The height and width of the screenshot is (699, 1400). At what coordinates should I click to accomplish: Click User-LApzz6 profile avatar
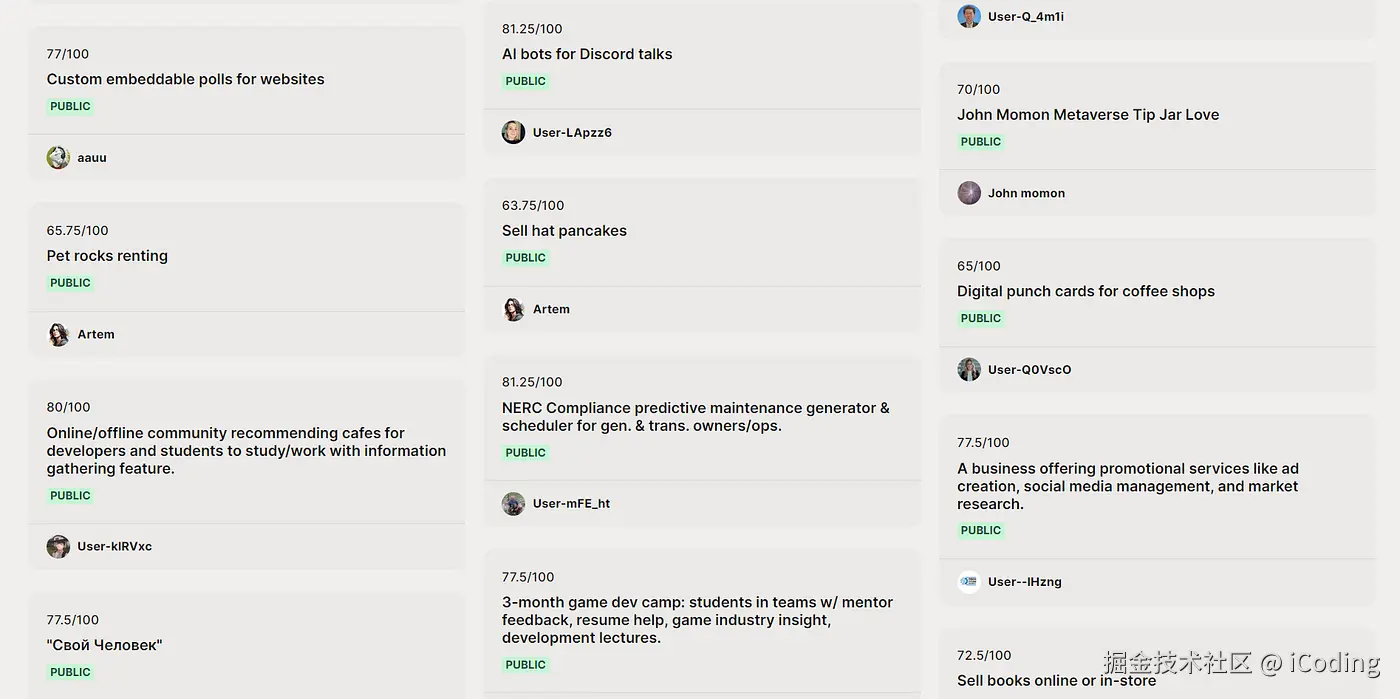513,133
